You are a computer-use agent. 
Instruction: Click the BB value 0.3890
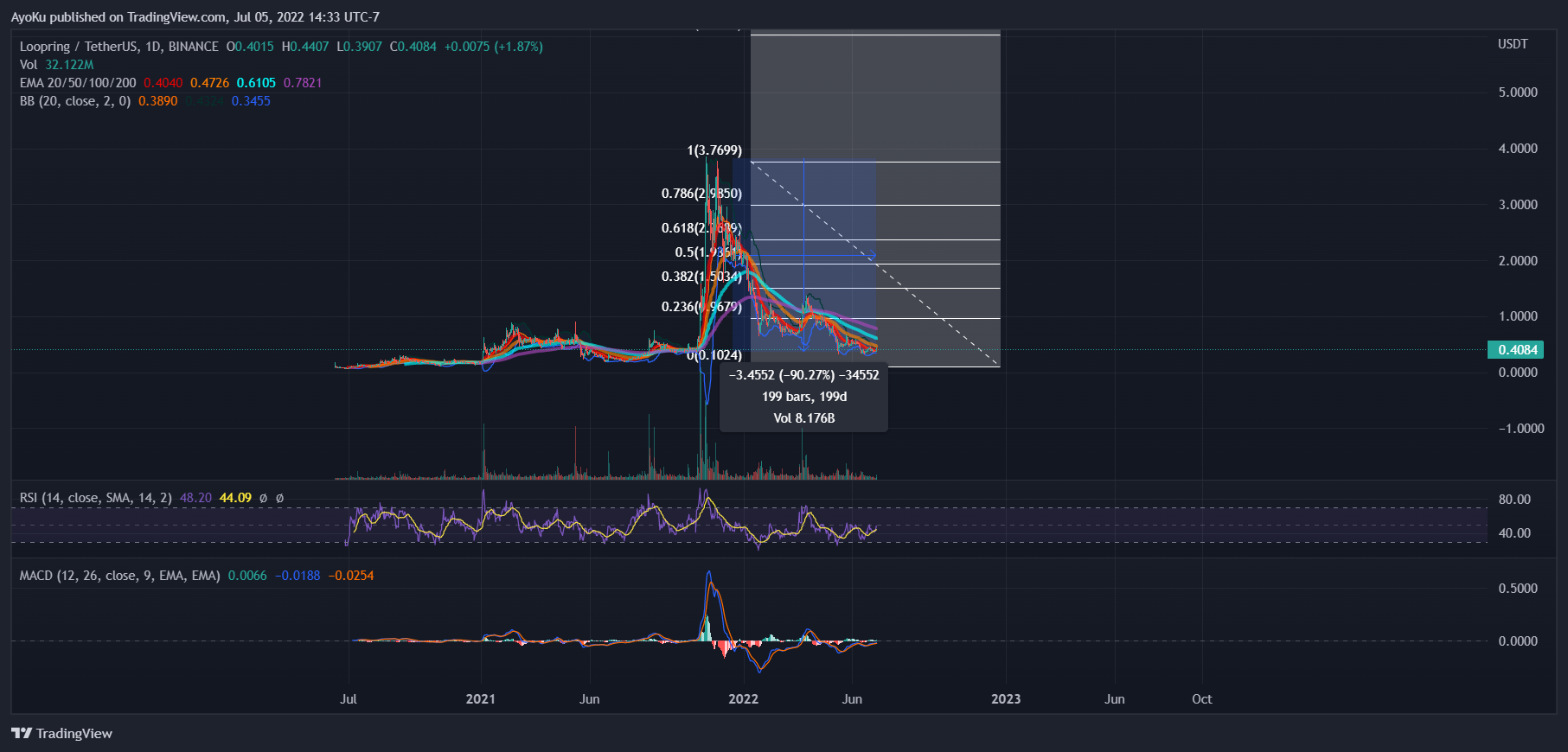[x=158, y=101]
